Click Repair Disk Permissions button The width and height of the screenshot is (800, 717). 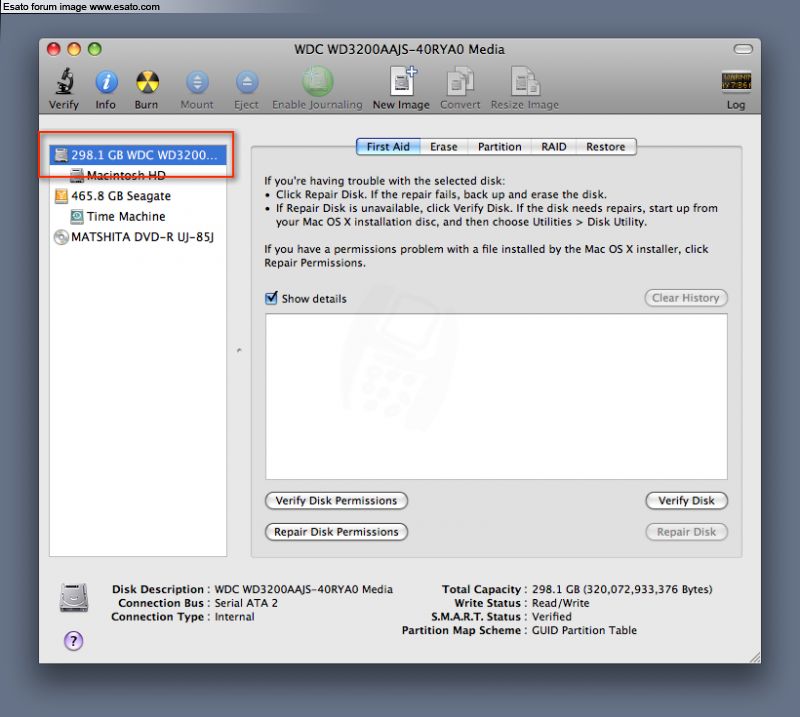coord(336,532)
